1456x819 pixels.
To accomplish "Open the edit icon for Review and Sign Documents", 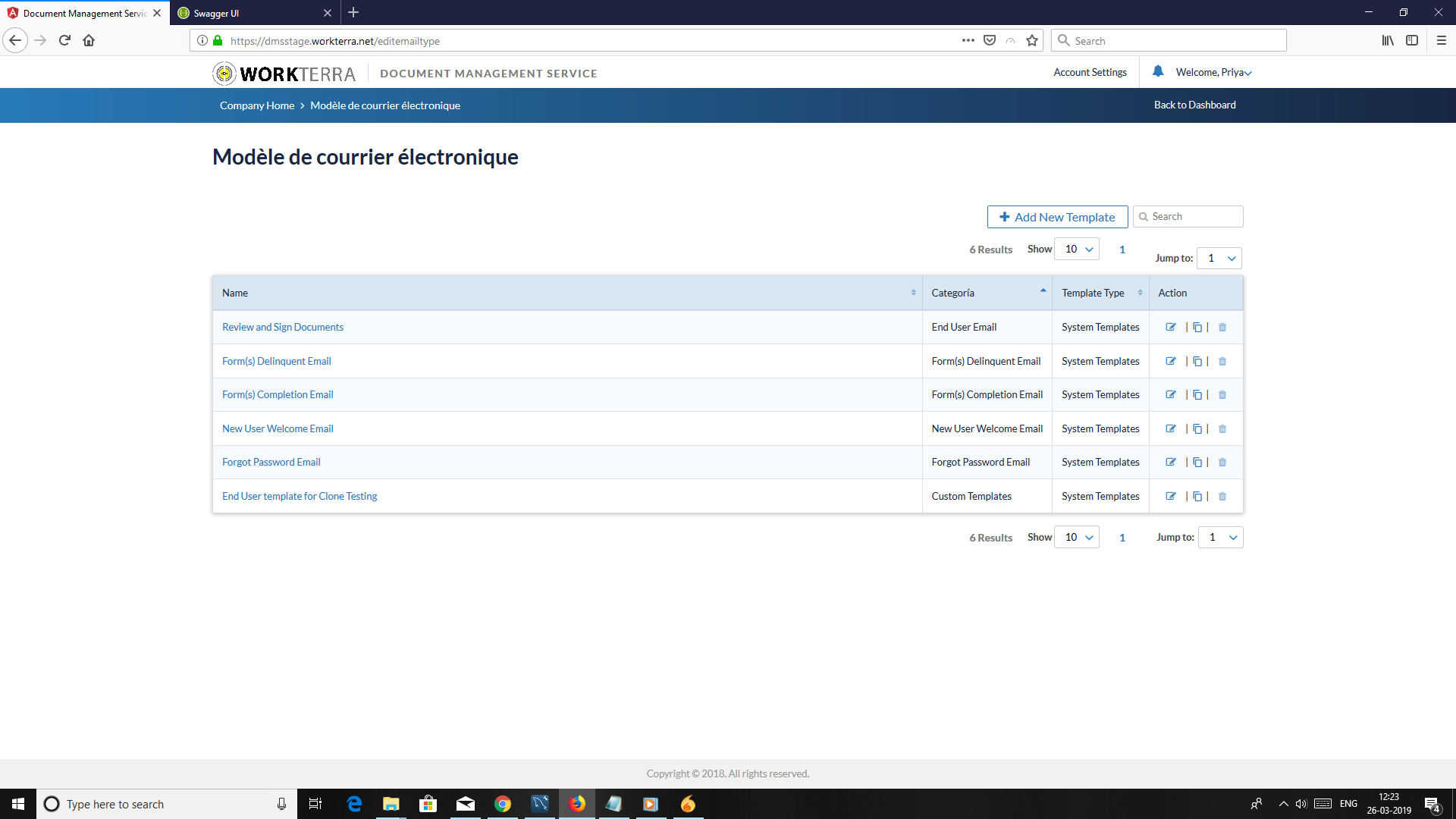I will 1171,327.
